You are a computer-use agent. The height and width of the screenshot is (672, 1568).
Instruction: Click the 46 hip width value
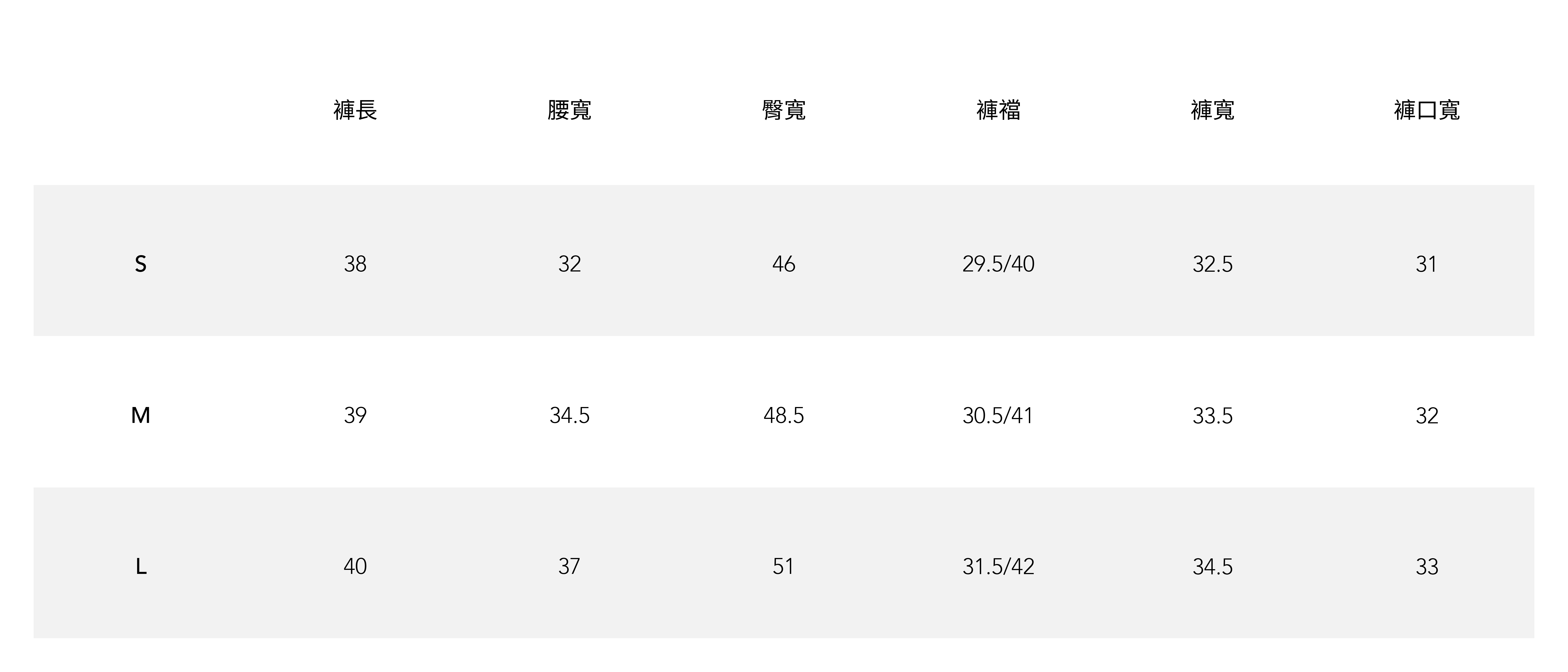tap(783, 264)
